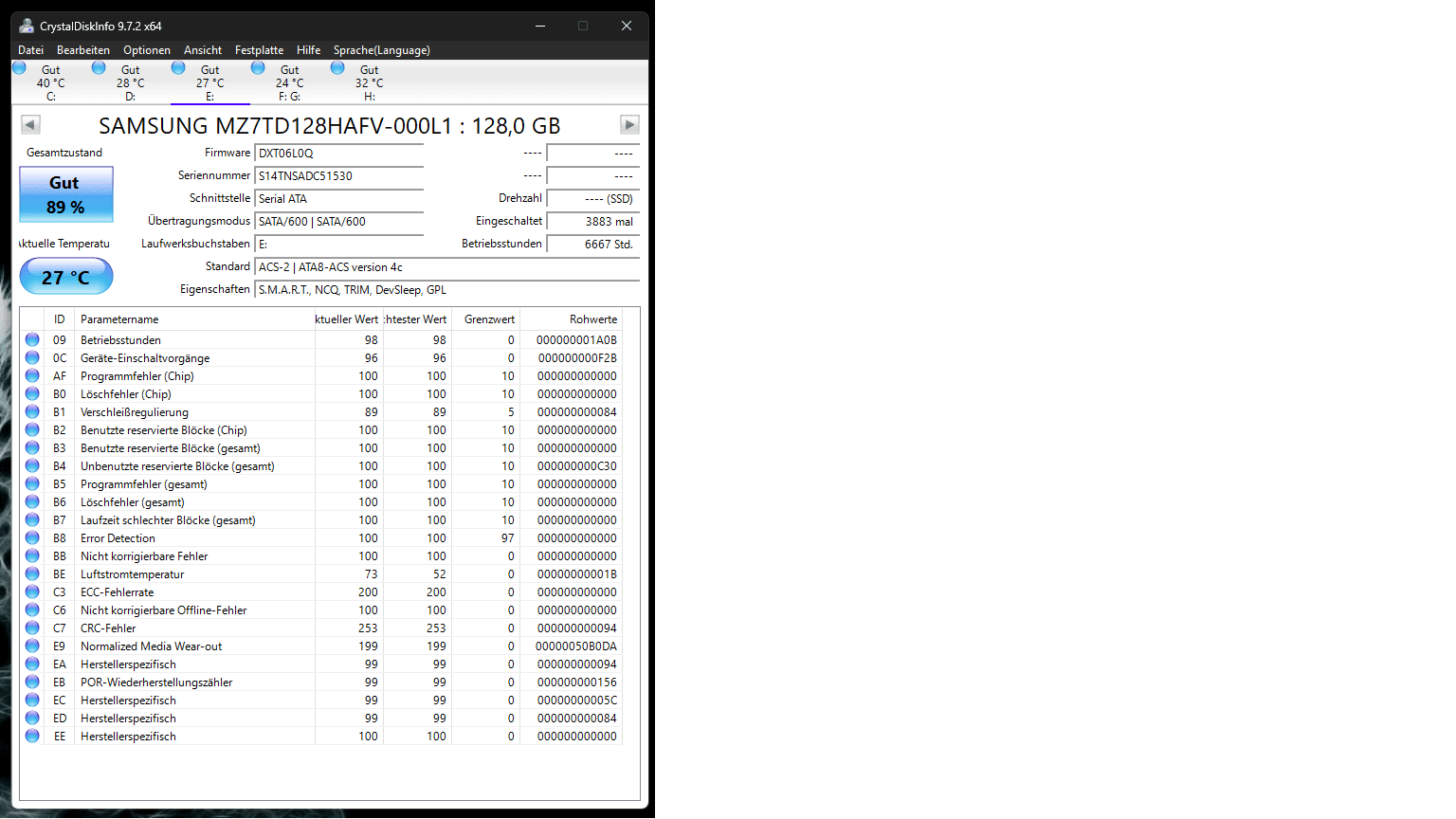Click the Eigenschaften field S.M.A.R.T., NCQ
This screenshot has height=819, width=1456.
[447, 290]
